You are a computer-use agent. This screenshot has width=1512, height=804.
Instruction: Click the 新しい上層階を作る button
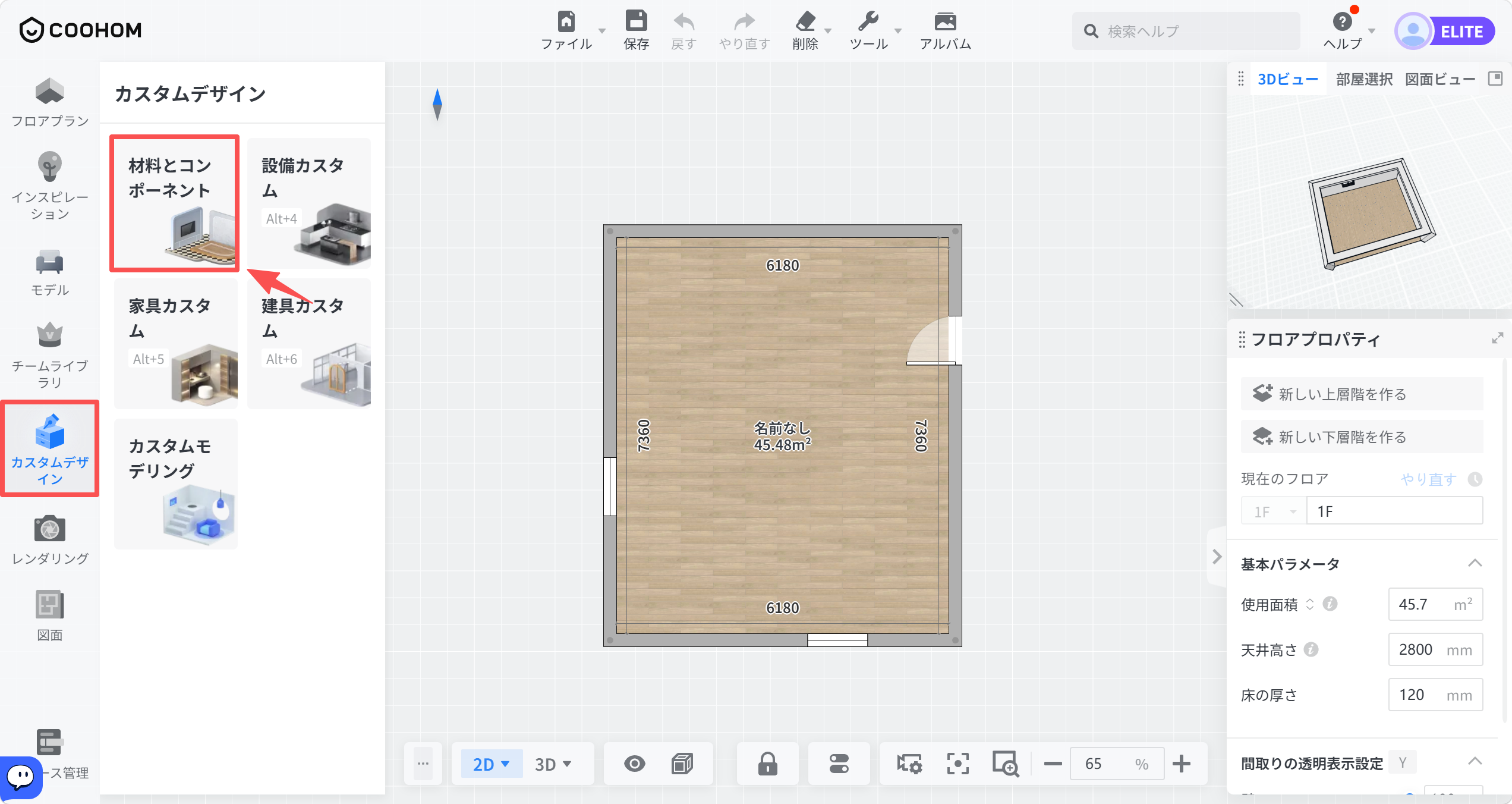click(1362, 394)
